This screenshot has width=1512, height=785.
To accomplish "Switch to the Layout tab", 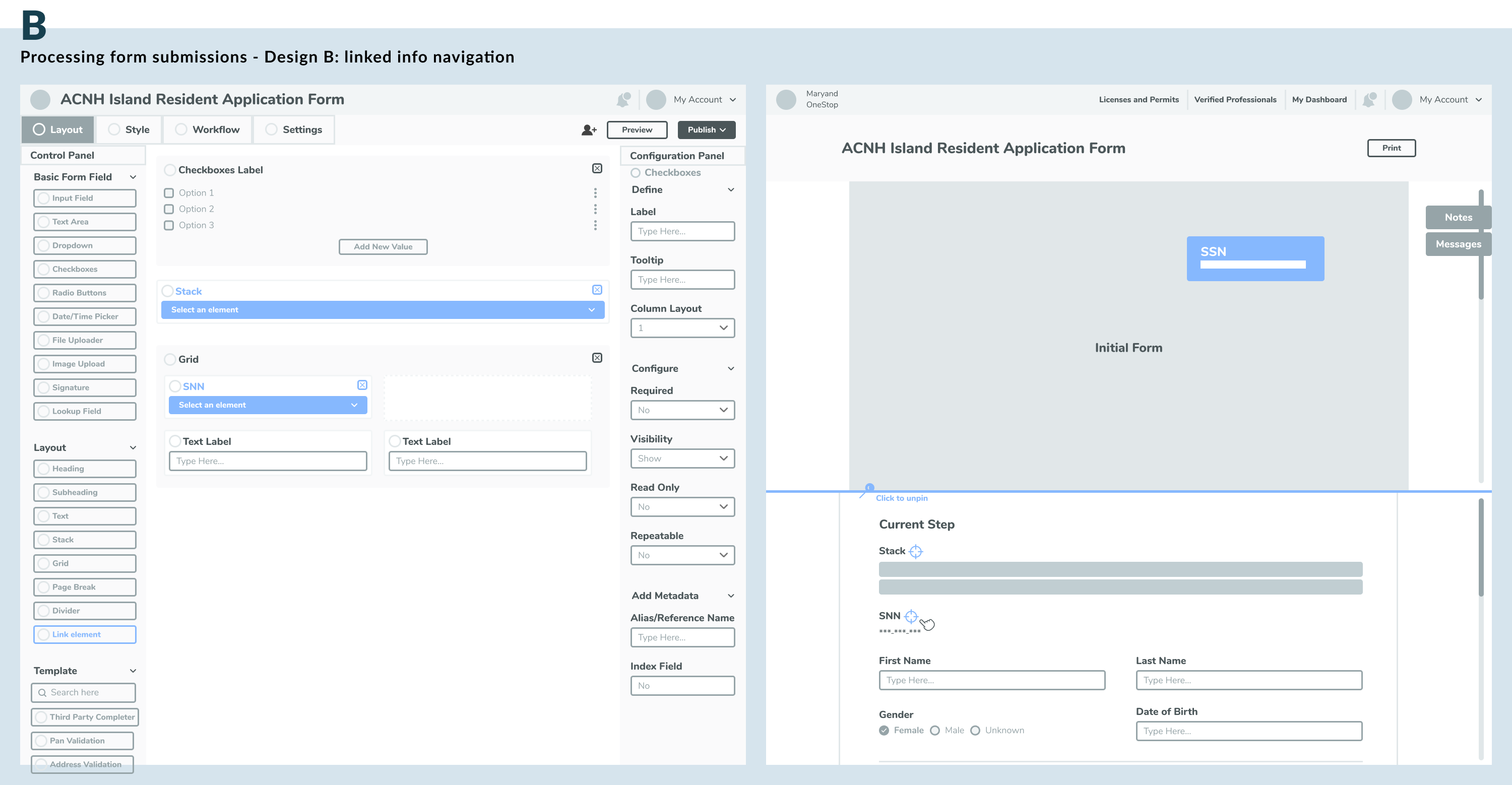I will coord(57,129).
